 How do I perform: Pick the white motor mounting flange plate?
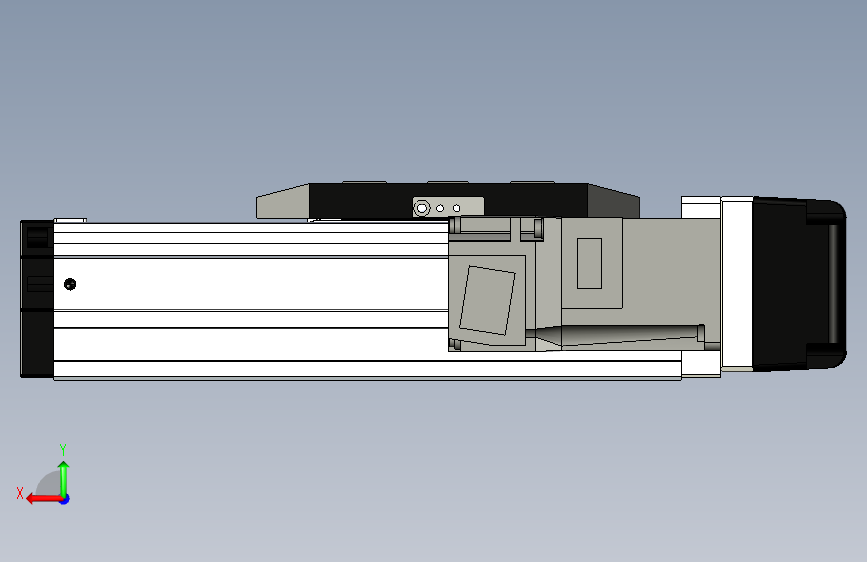(737, 283)
